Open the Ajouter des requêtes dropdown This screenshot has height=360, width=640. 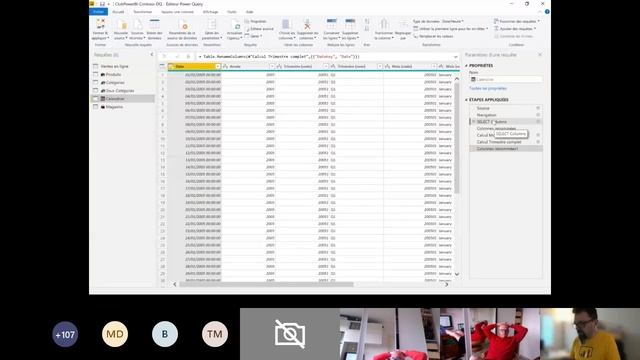(516, 29)
